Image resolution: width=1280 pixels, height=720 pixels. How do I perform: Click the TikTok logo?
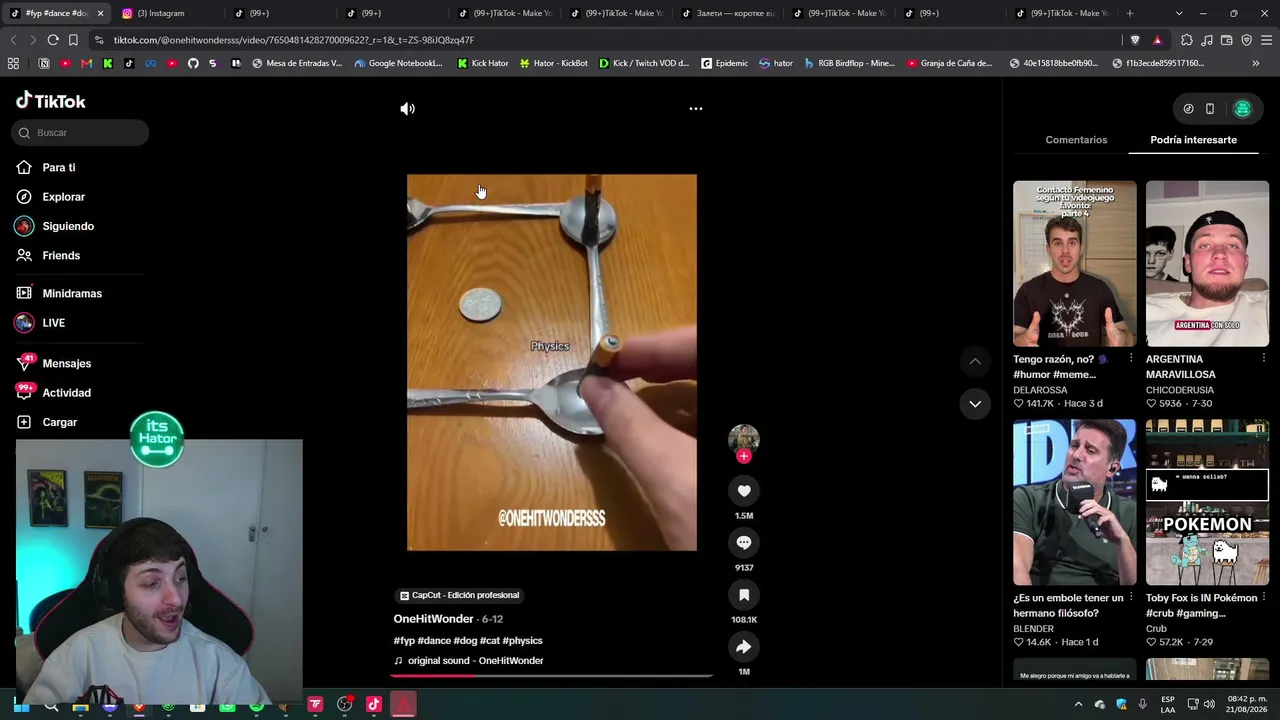point(51,101)
